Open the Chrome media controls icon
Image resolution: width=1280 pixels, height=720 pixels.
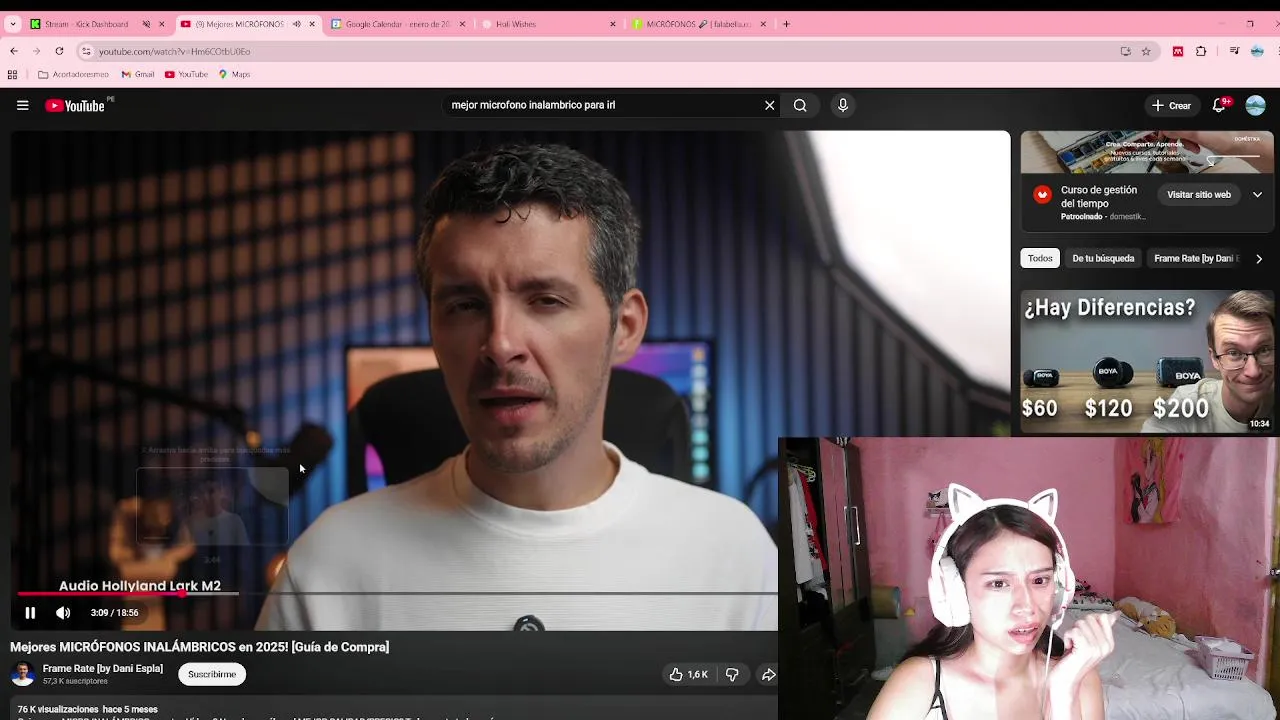[1235, 51]
